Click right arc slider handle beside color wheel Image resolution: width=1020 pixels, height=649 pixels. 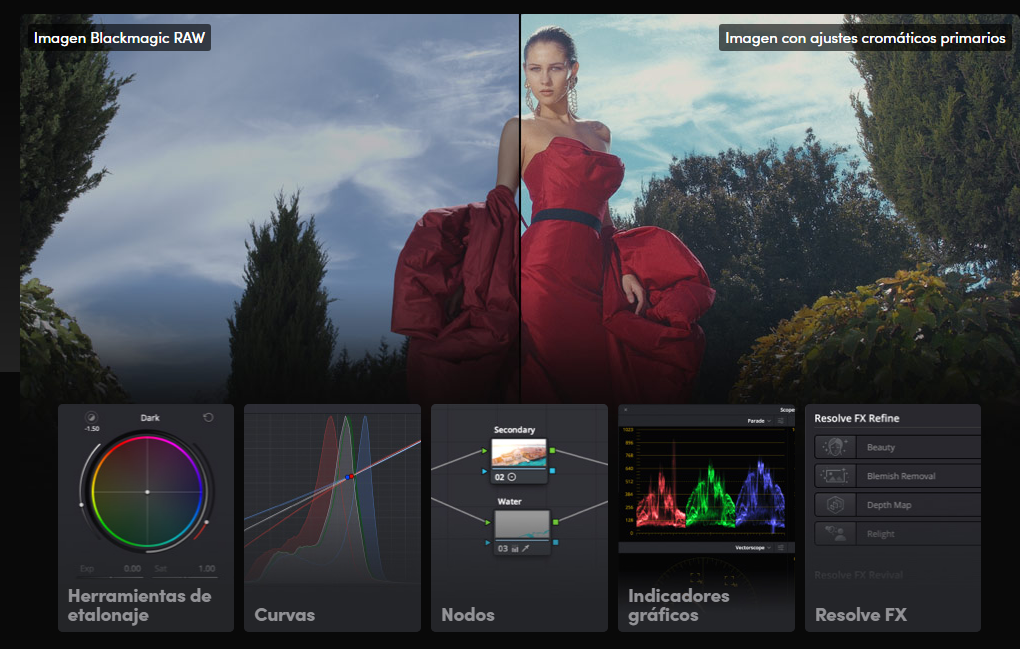[x=207, y=522]
